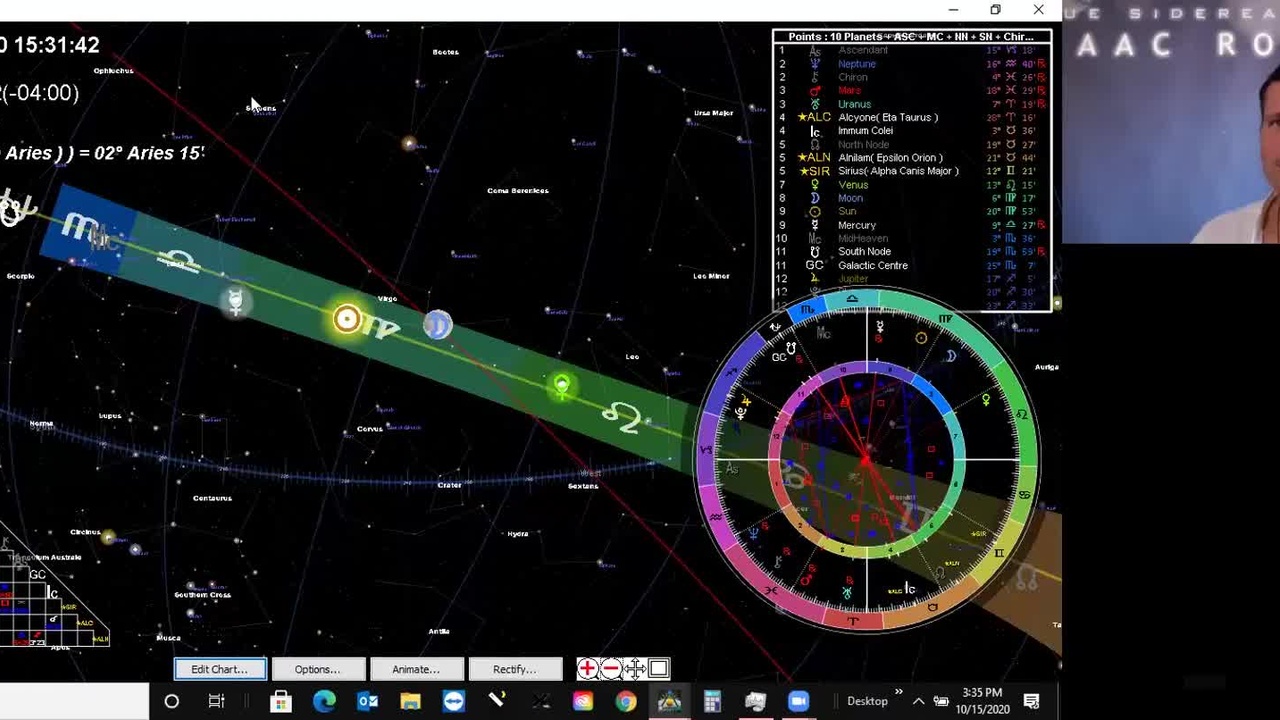1280x720 pixels.
Task: Click the Coma Berenices constellation label
Action: coord(518,190)
